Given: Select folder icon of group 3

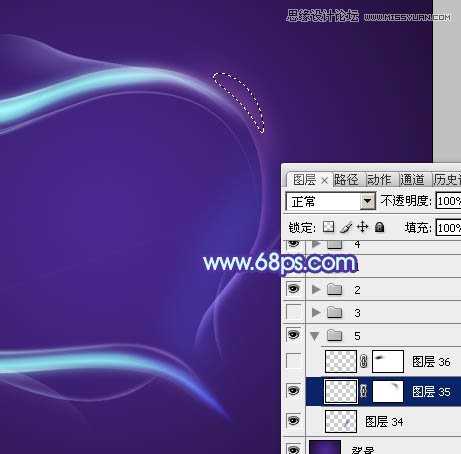Looking at the screenshot, I should 335,312.
